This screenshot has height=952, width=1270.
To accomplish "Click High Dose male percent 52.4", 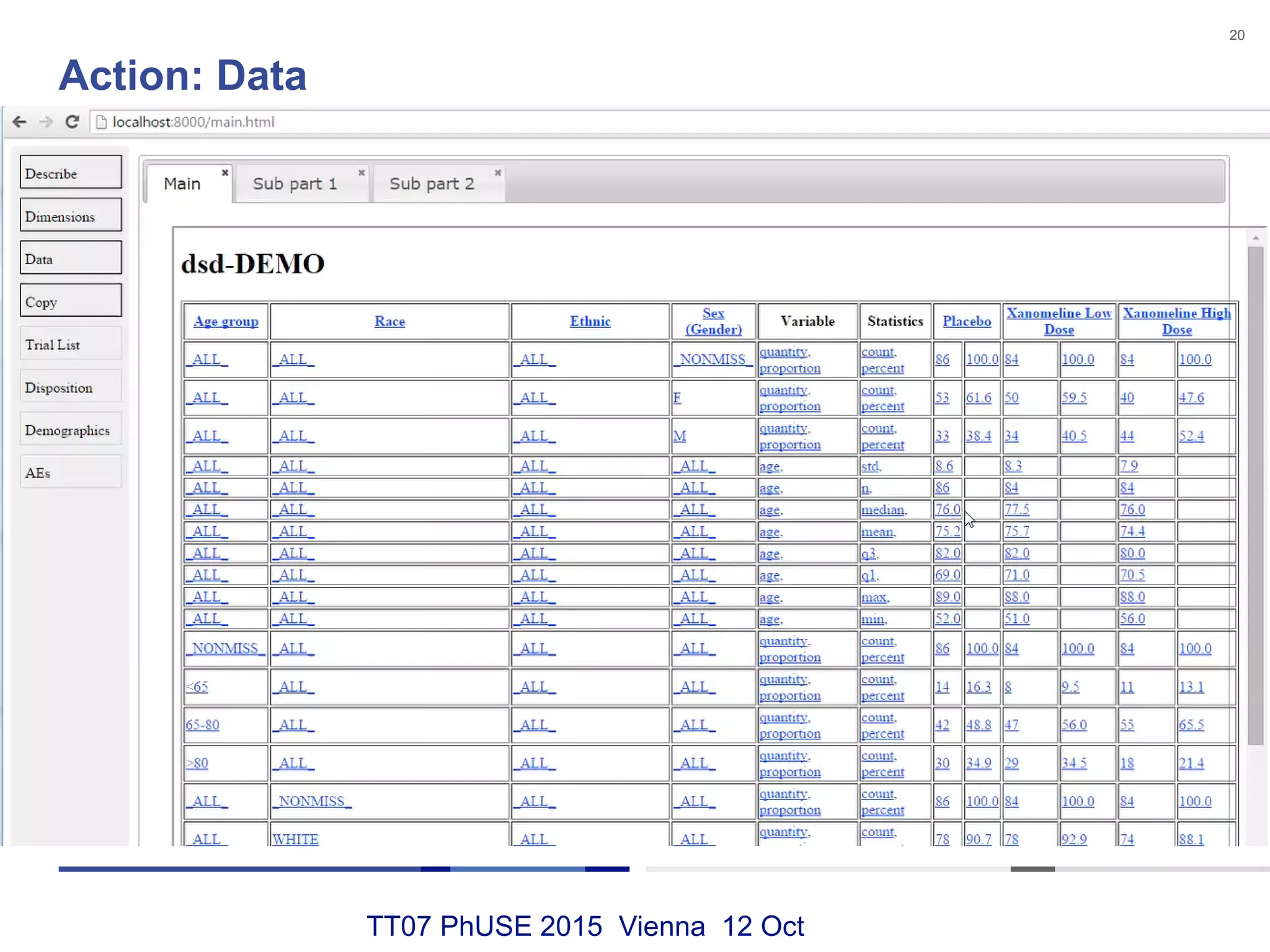I will click(1192, 436).
